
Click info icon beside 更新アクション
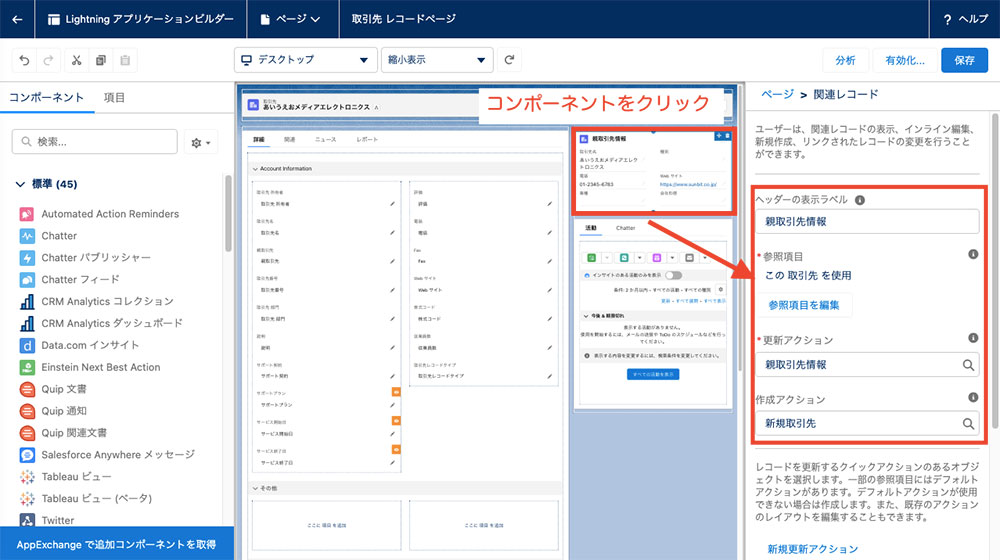click(973, 338)
